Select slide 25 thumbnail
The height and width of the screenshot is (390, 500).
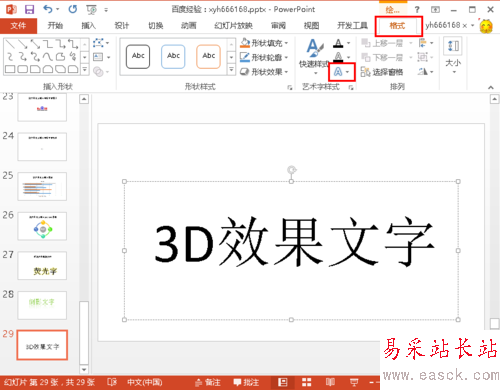click(x=42, y=186)
